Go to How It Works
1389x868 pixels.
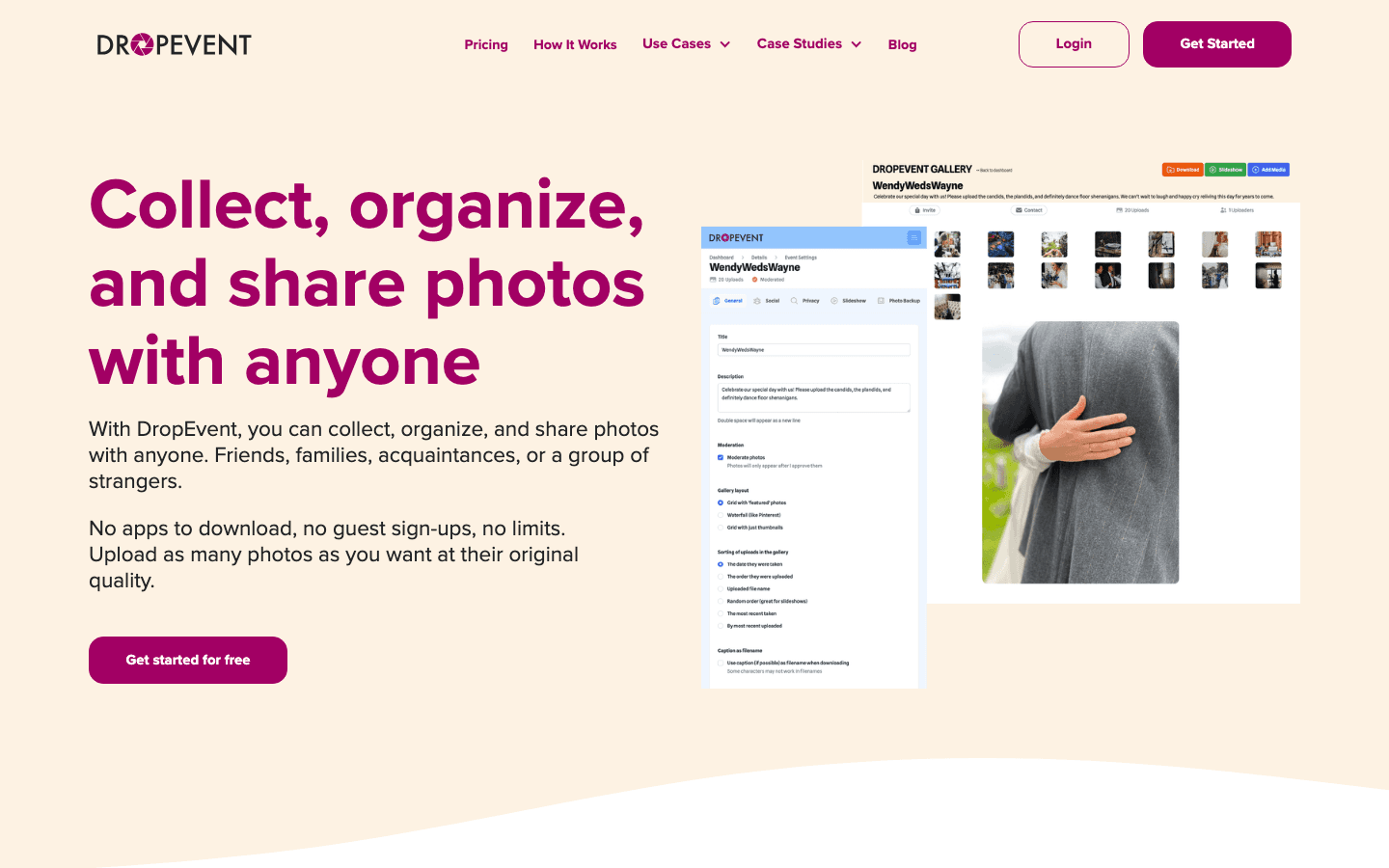coord(575,44)
